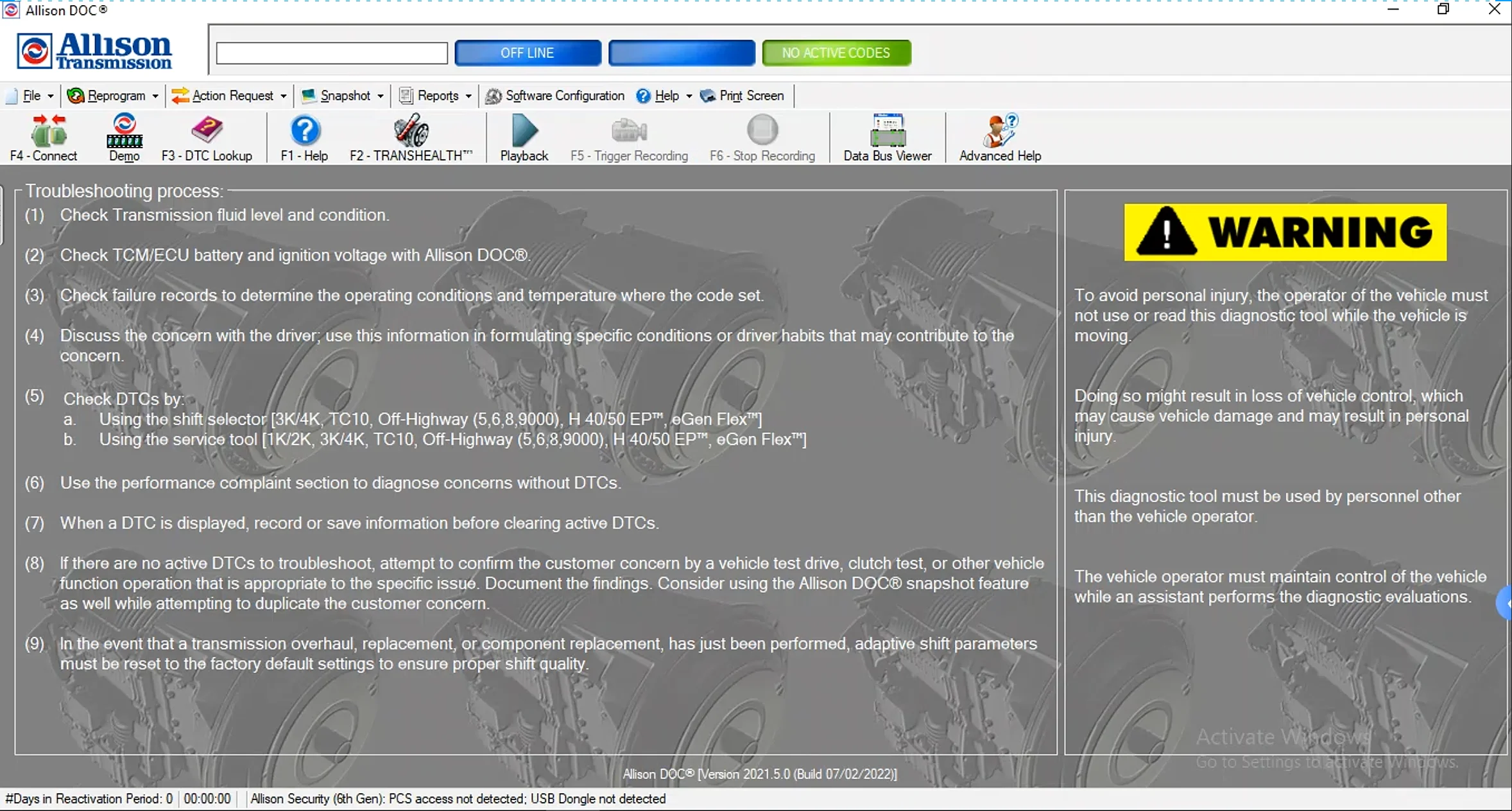Expand the File menu dropdown arrow
The width and height of the screenshot is (1512, 811).
coord(50,96)
